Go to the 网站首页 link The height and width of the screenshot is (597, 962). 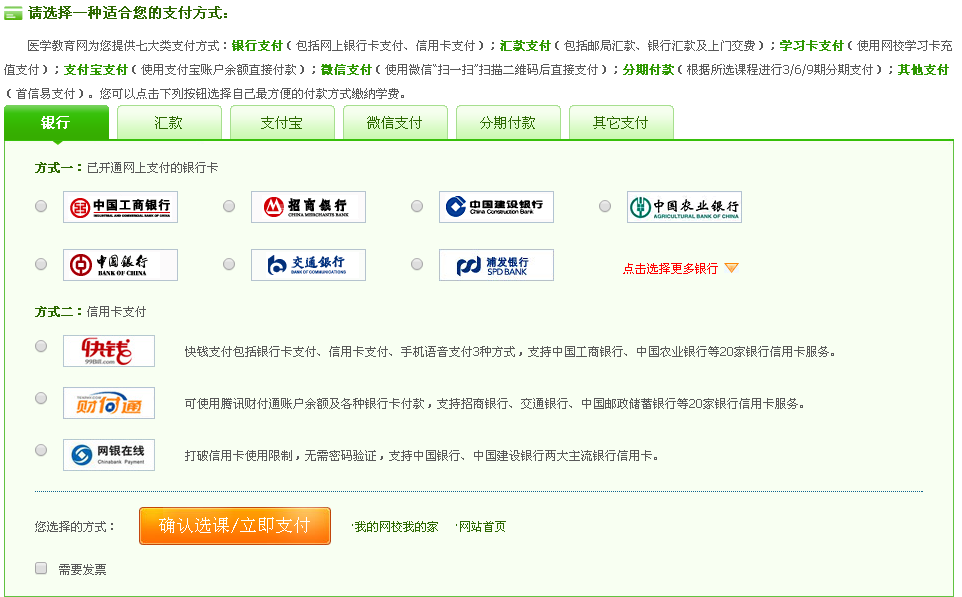tap(482, 527)
